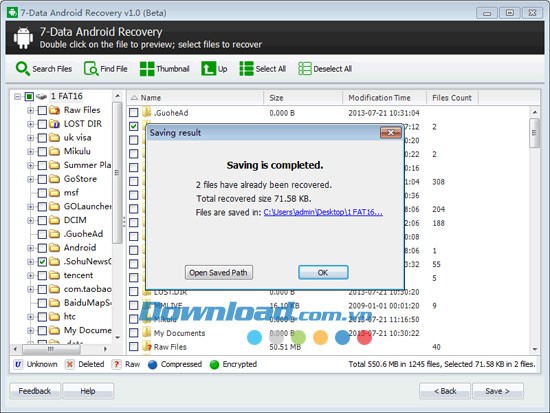Click the .GuoheAd folder icon in file list
This screenshot has height=413, width=550.
tap(147, 112)
